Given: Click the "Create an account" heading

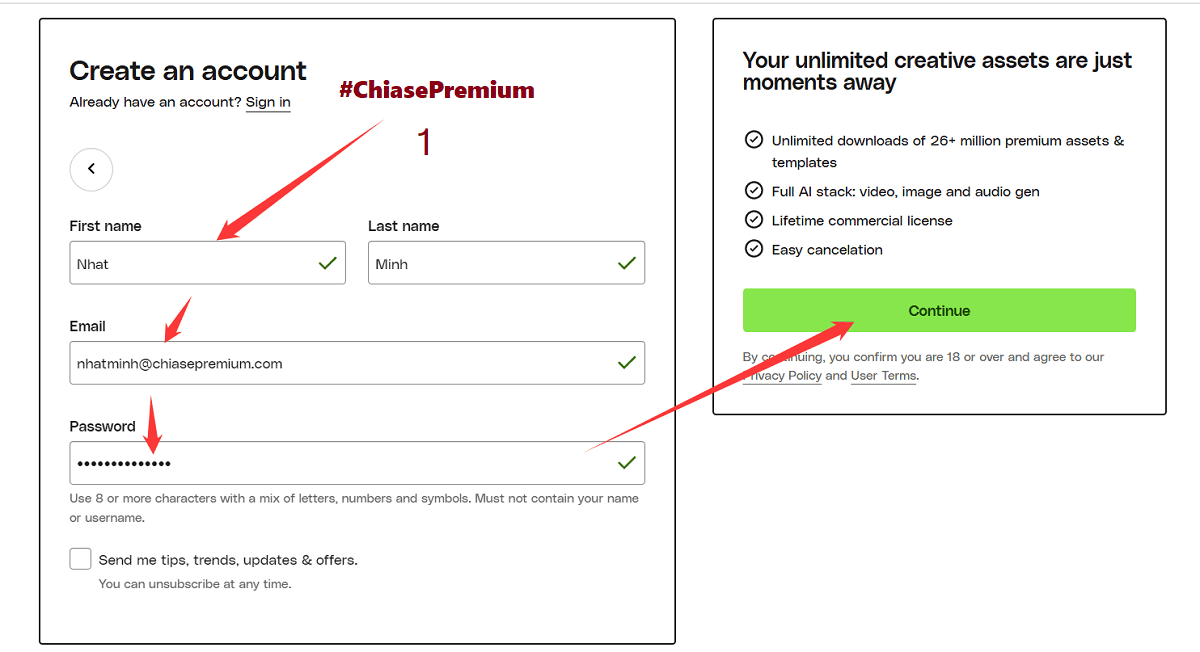Looking at the screenshot, I should click(188, 71).
